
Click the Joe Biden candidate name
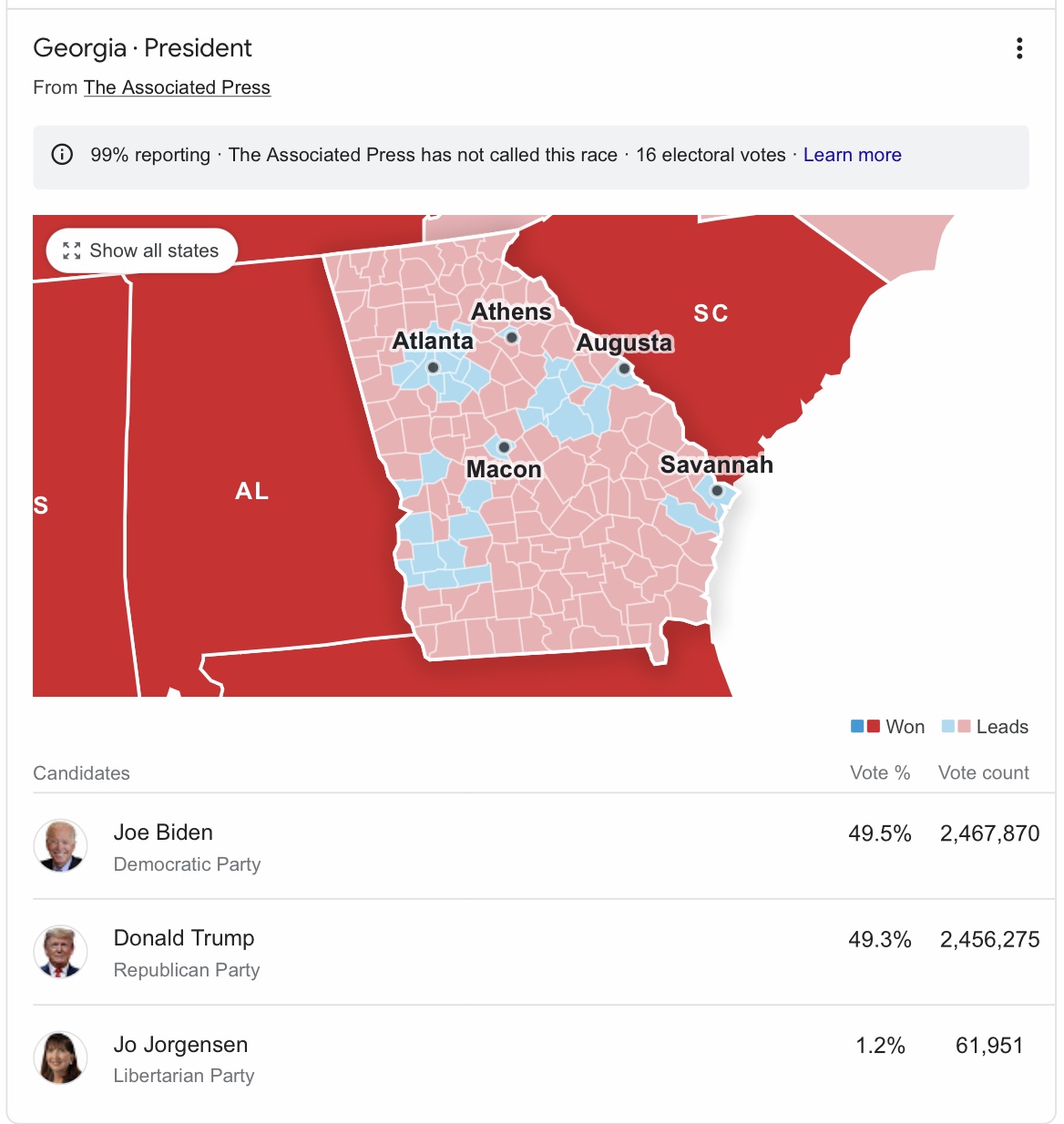point(163,833)
